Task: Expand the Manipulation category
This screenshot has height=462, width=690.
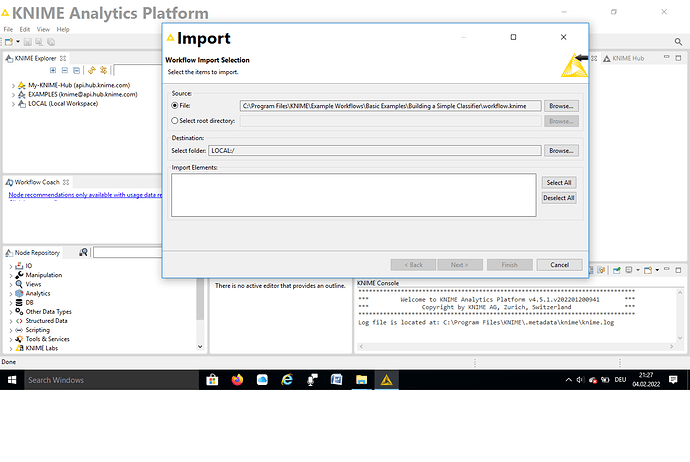Action: 11,275
